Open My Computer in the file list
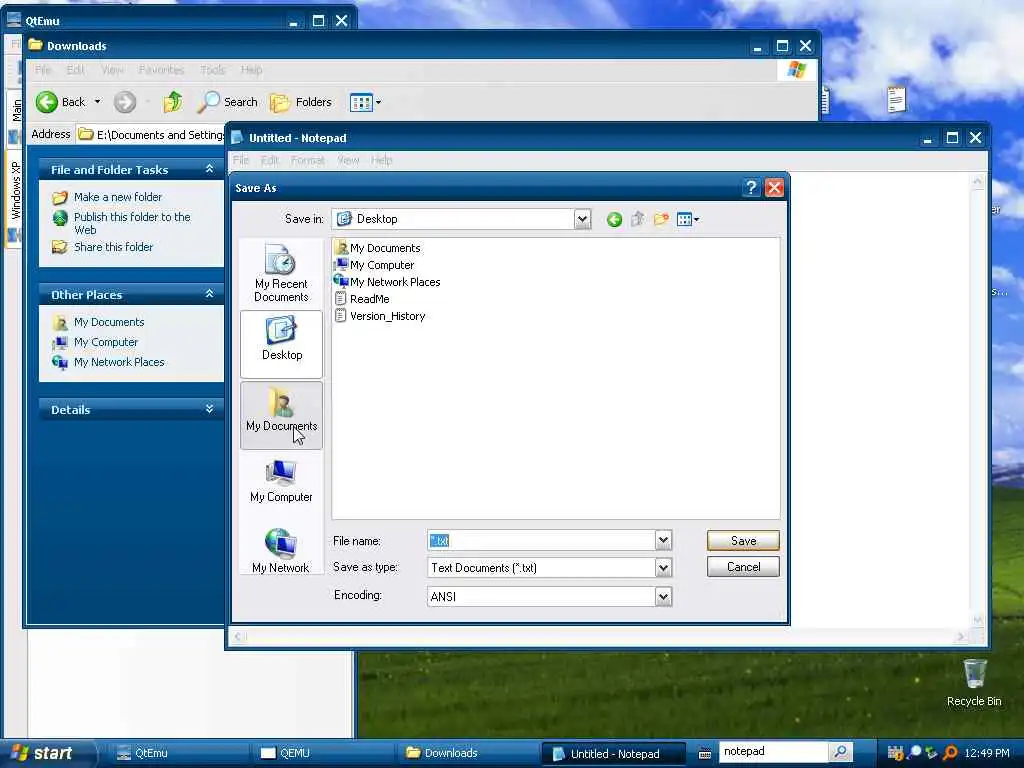This screenshot has width=1024, height=768. click(374, 265)
